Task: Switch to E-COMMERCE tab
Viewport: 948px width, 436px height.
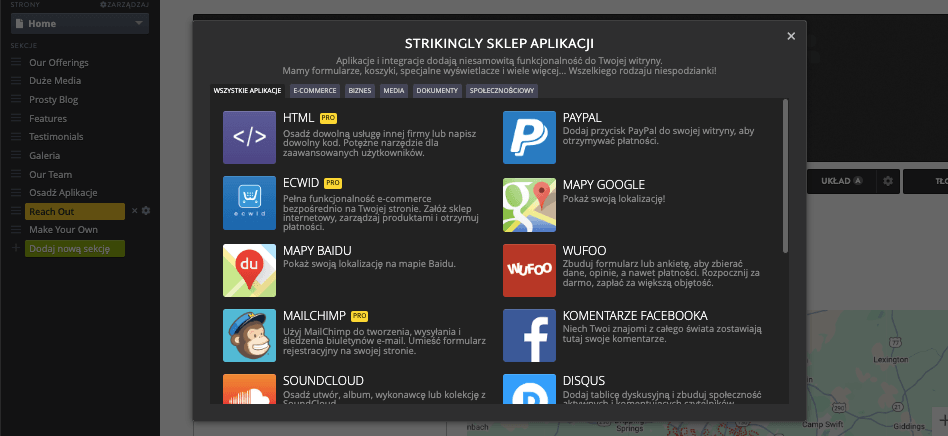Action: click(x=314, y=91)
